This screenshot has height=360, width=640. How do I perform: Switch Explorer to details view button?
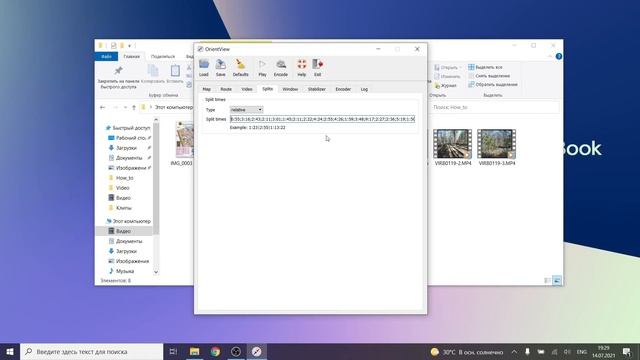point(547,280)
